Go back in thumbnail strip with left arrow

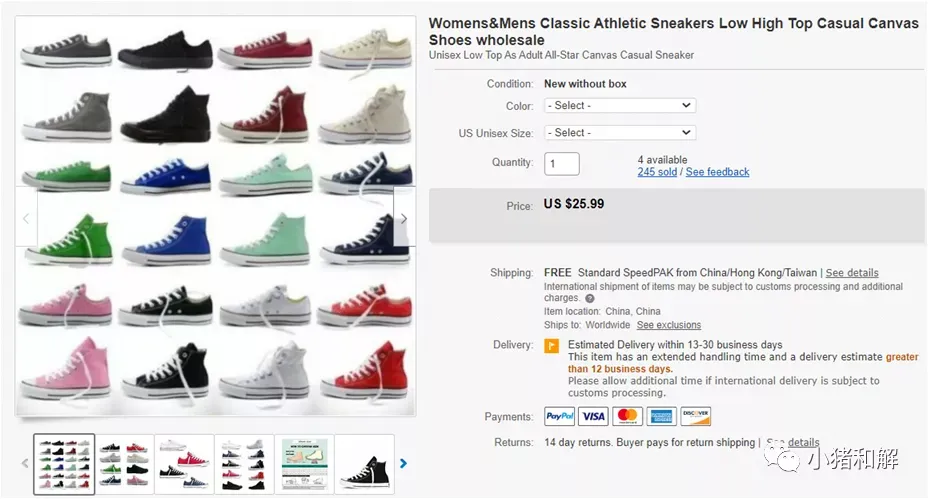[x=25, y=463]
